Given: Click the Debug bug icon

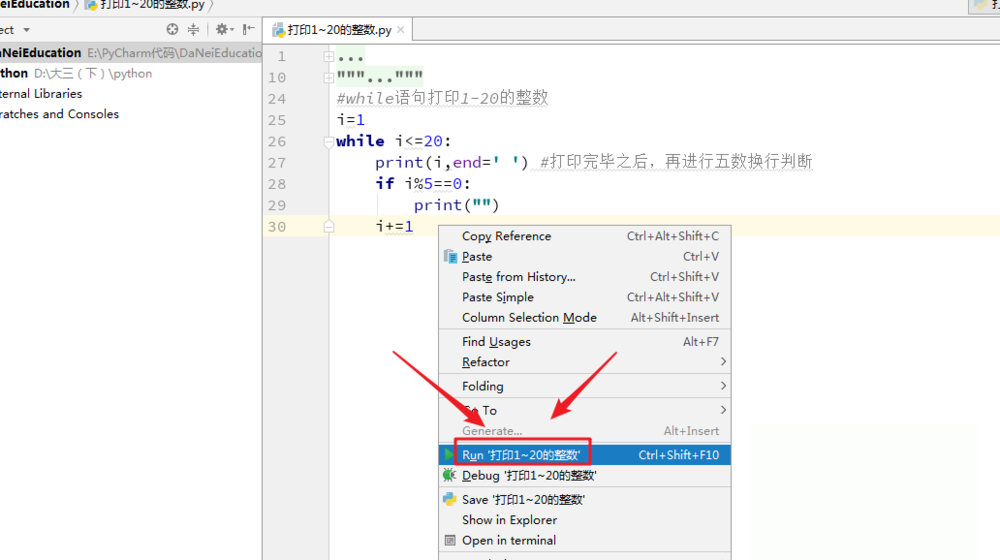Looking at the screenshot, I should pyautogui.click(x=450, y=475).
